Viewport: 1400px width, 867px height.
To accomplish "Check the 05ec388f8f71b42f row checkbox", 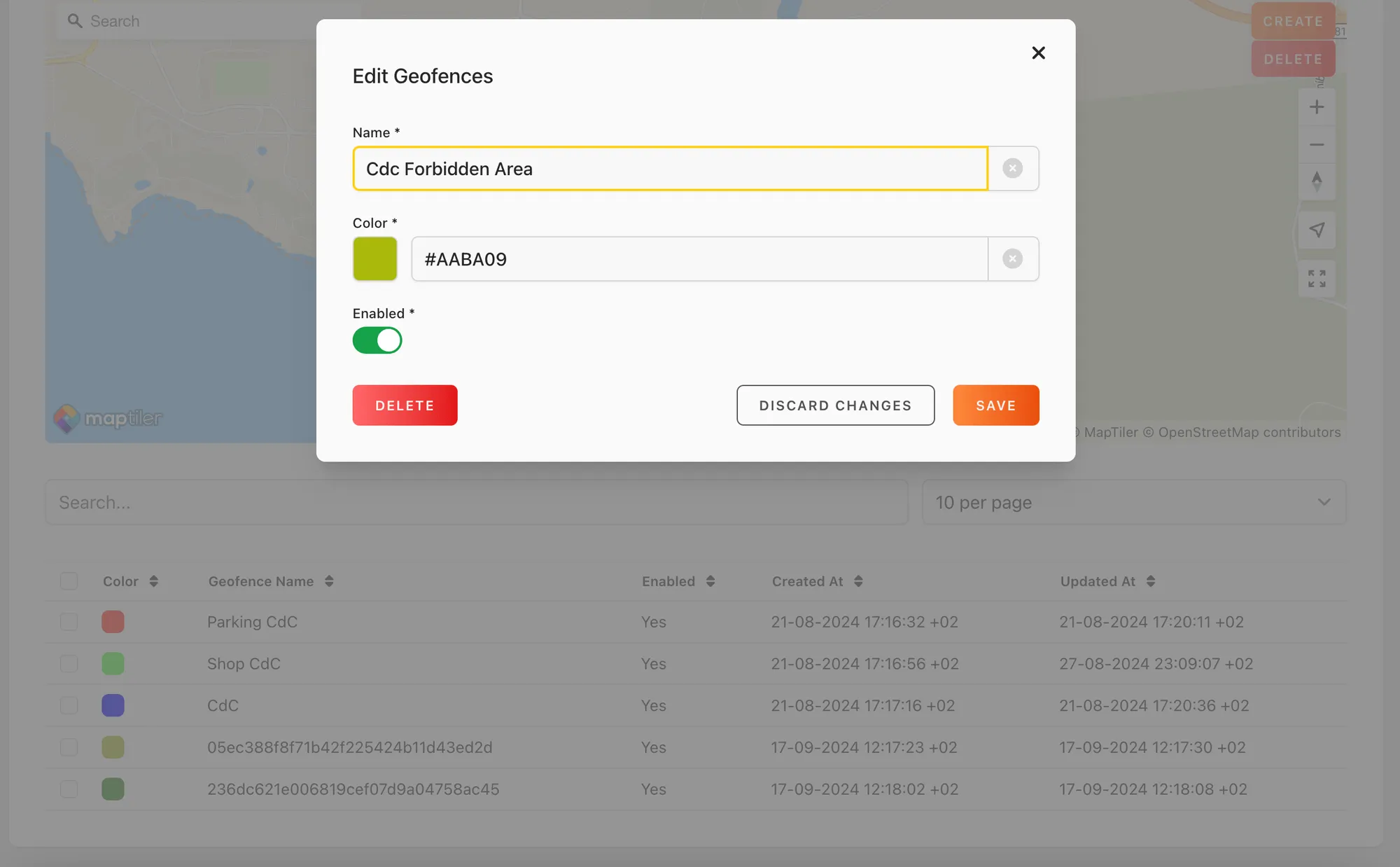I will pyautogui.click(x=69, y=747).
